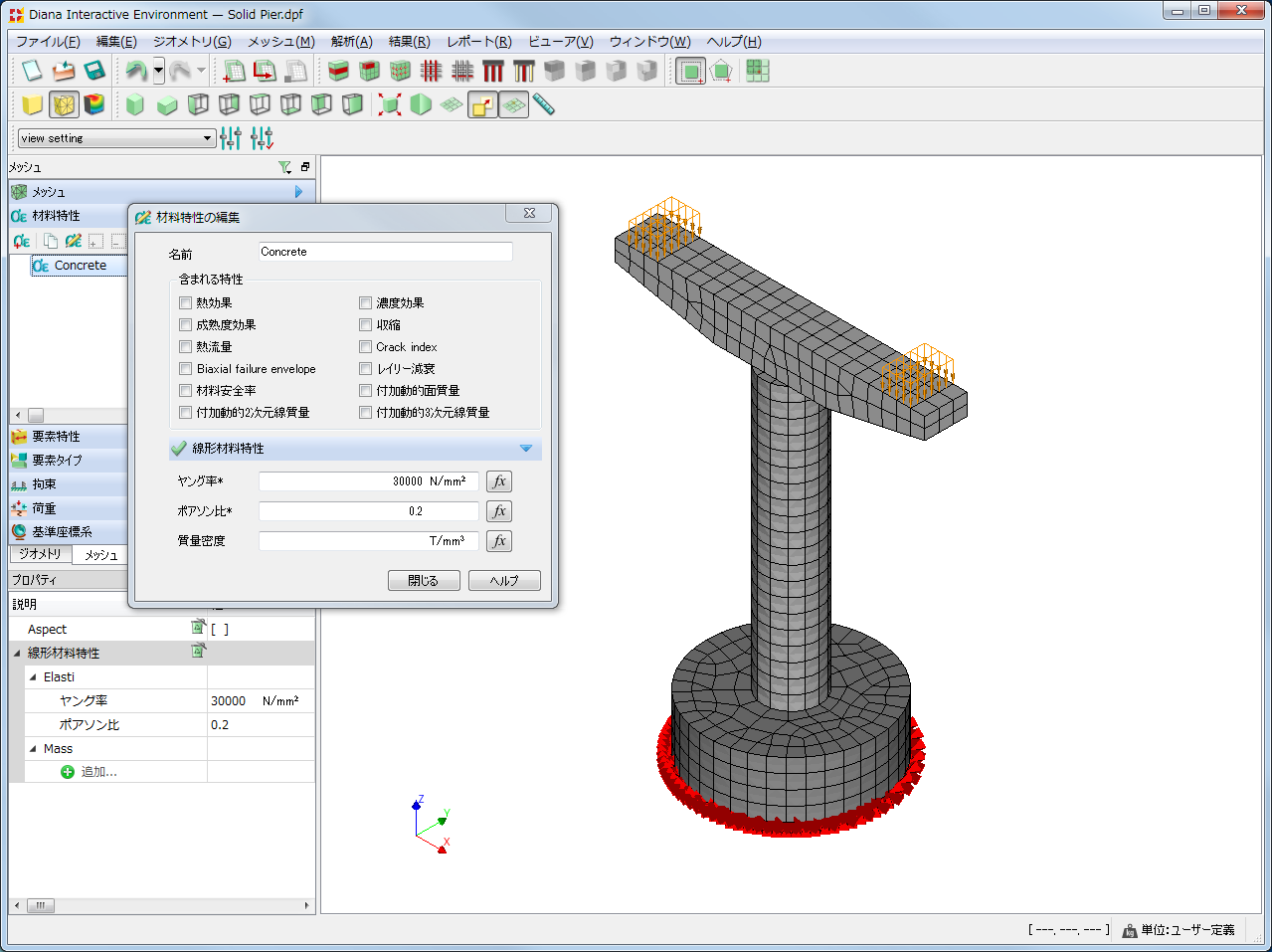Viewport: 1272px width, 952px height.
Task: Click the add new material icon
Action: [x=22, y=241]
